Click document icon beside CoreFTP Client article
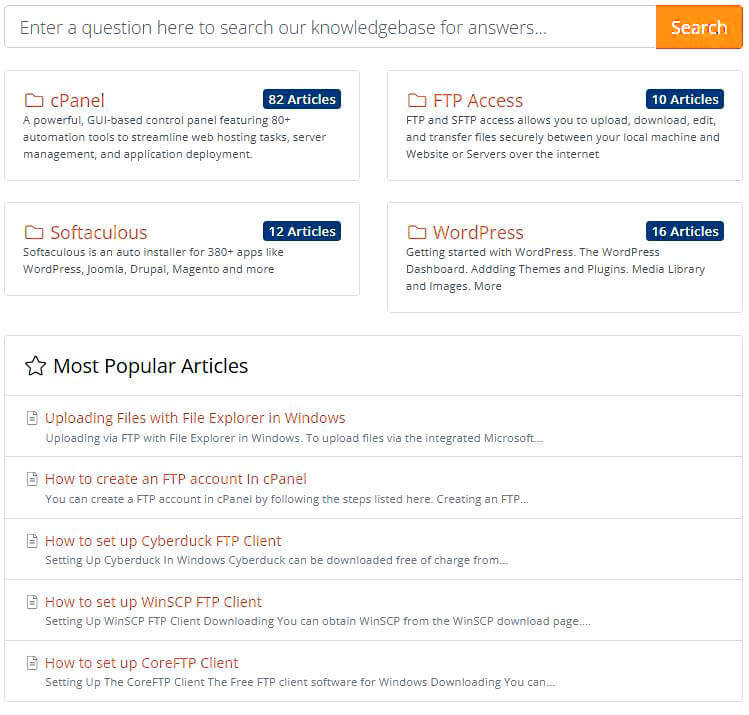 click(x=32, y=663)
